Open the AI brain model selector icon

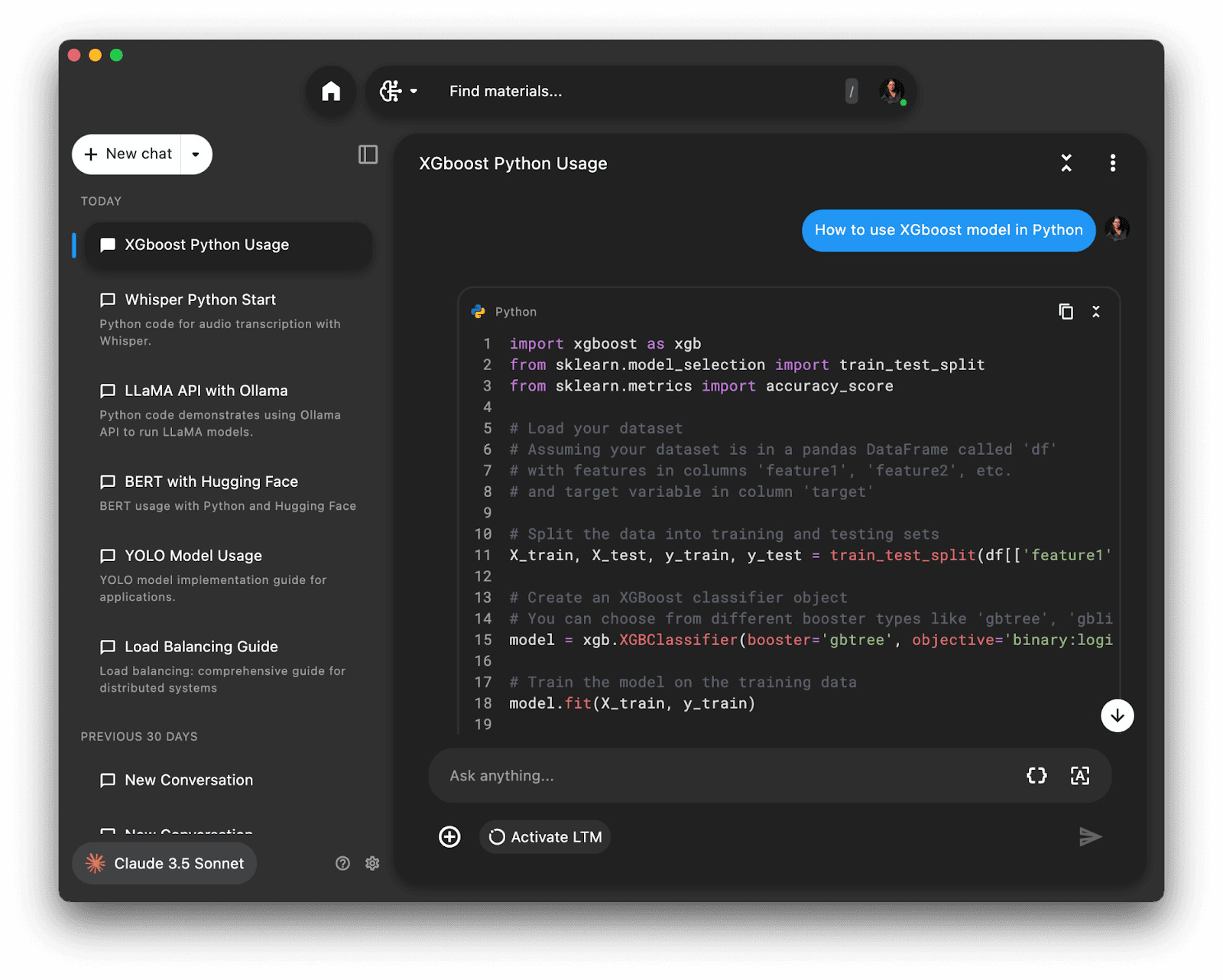coord(391,92)
